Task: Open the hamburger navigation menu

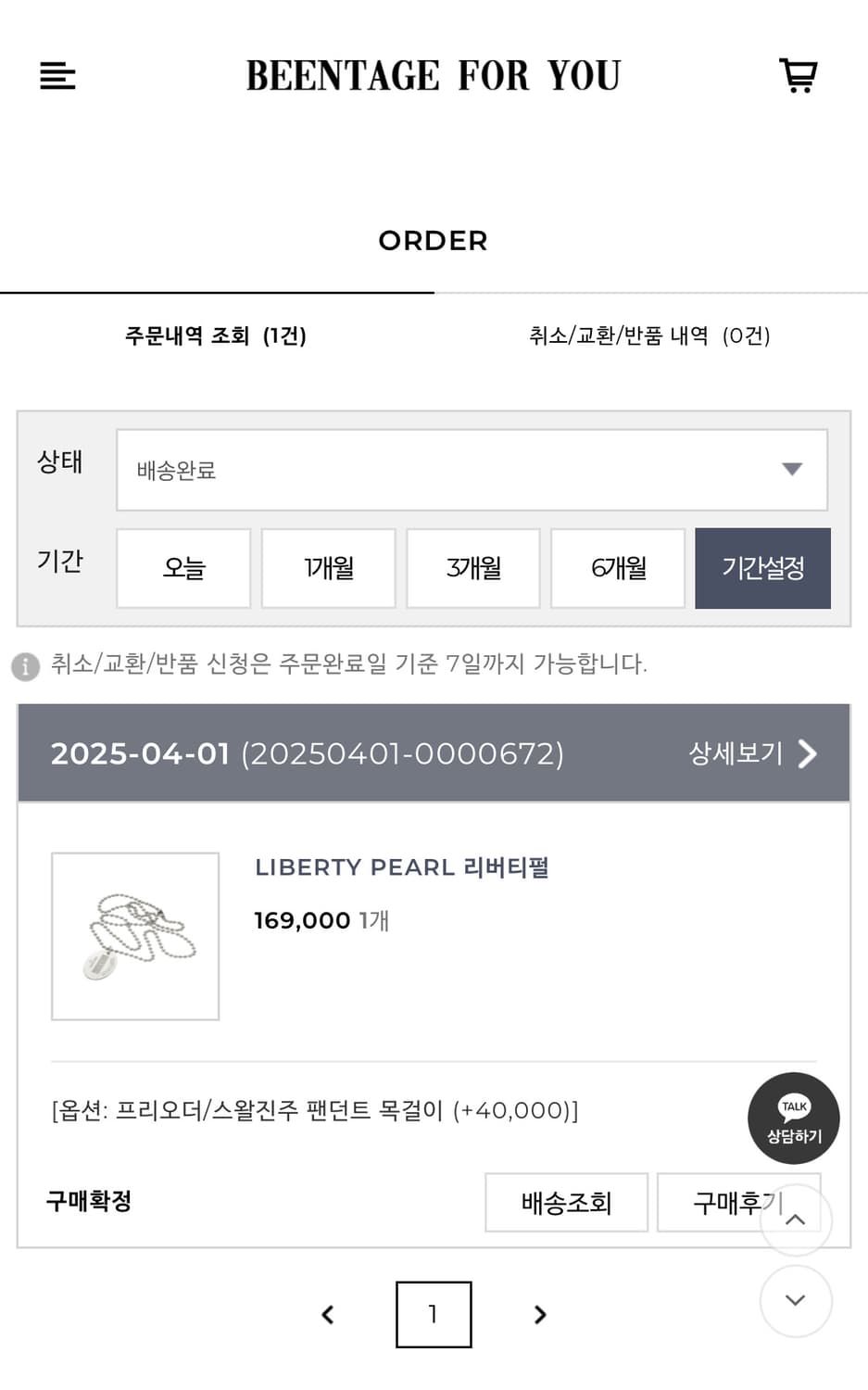Action: (x=57, y=76)
